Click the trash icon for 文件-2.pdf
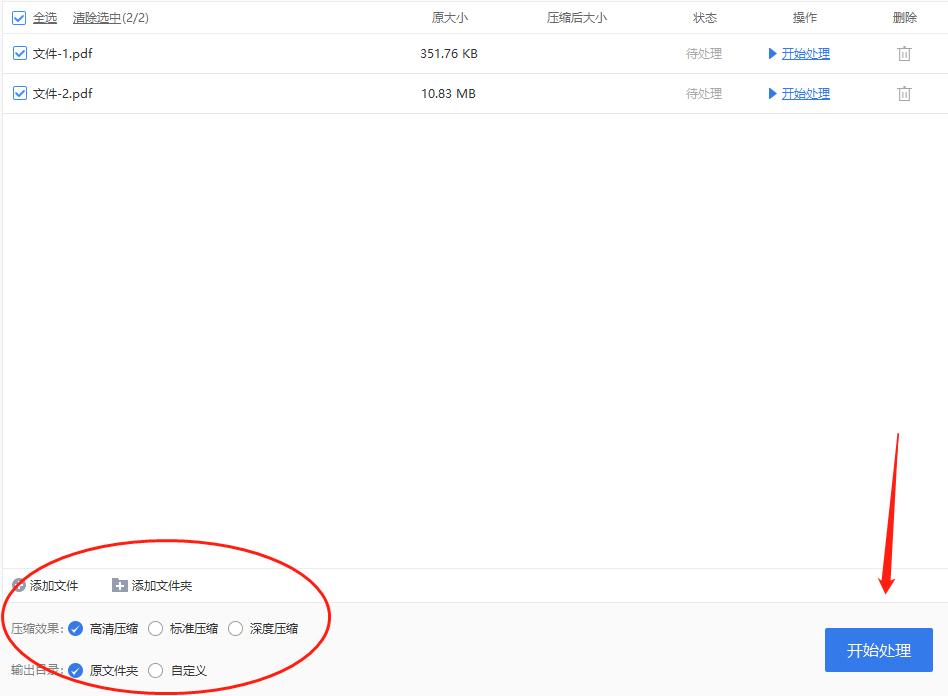Image resolution: width=948 pixels, height=696 pixels. (904, 93)
